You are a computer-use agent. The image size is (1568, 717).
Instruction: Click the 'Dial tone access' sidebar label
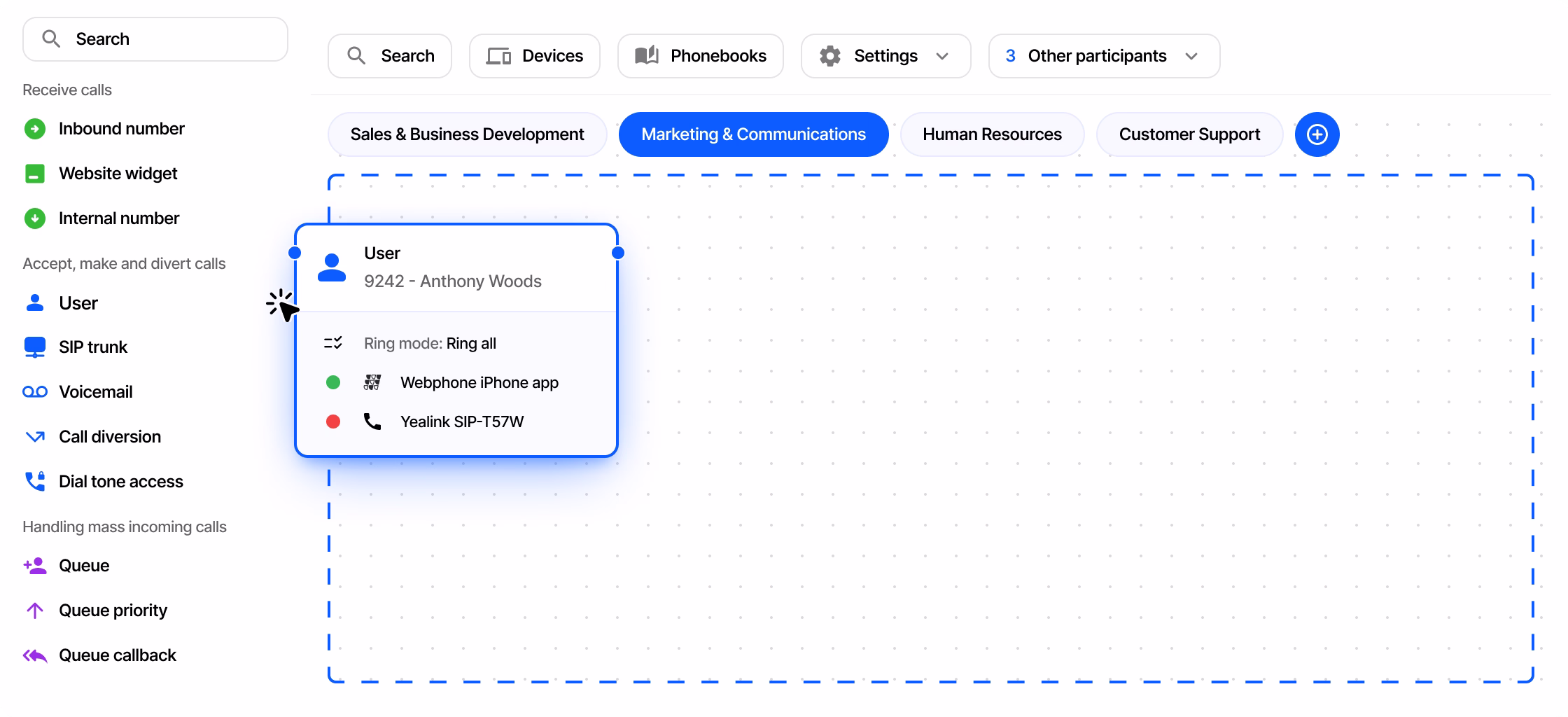121,482
